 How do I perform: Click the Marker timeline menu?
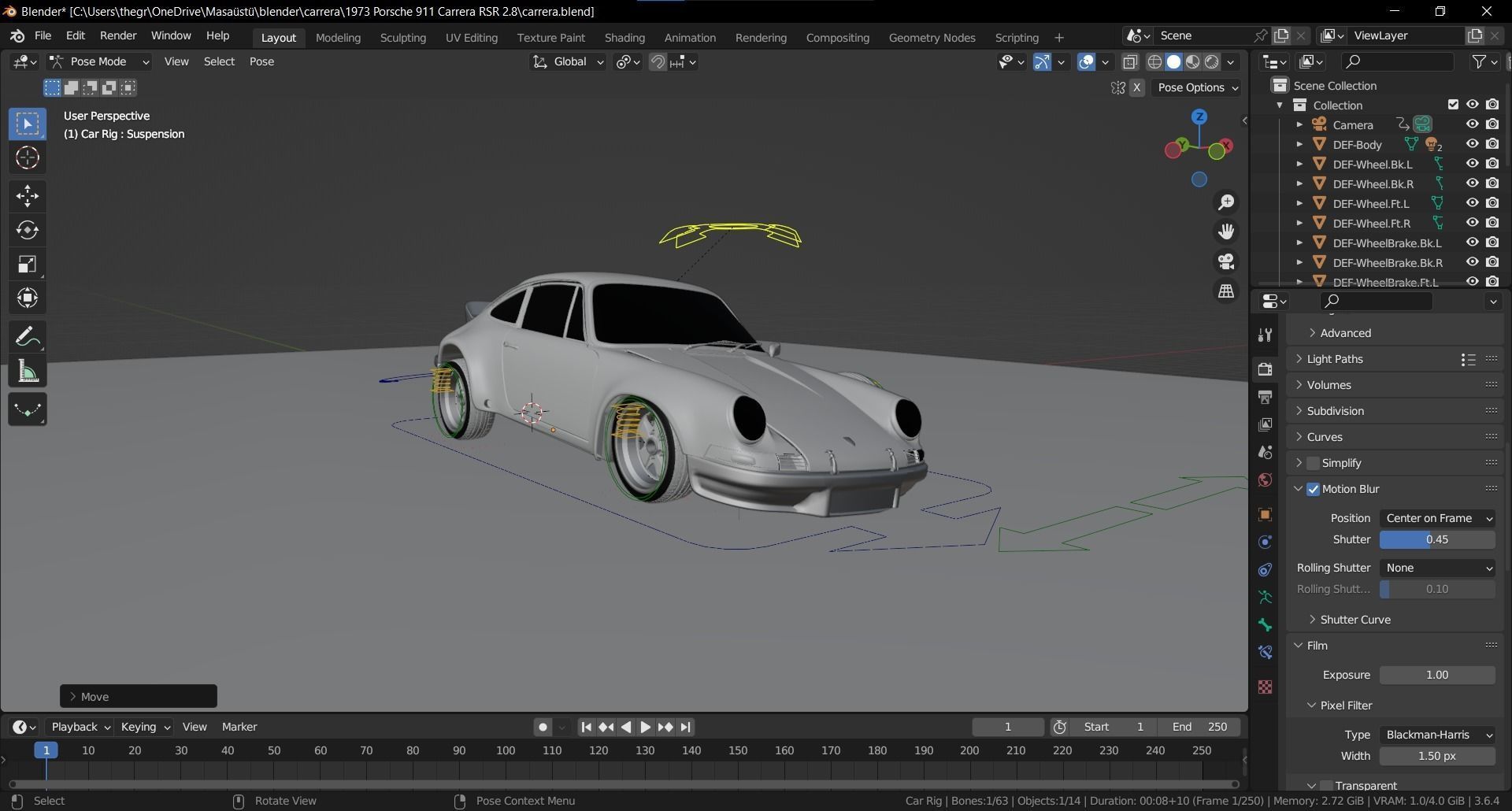click(239, 727)
